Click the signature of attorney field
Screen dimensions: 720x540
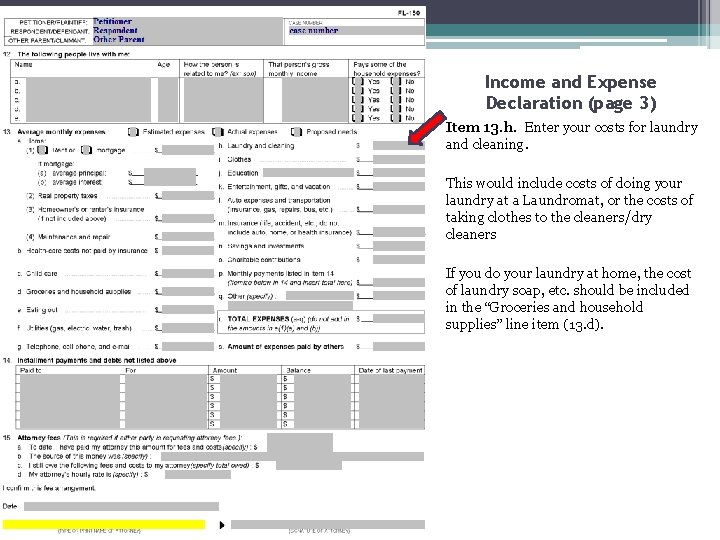pyautogui.click(x=328, y=524)
